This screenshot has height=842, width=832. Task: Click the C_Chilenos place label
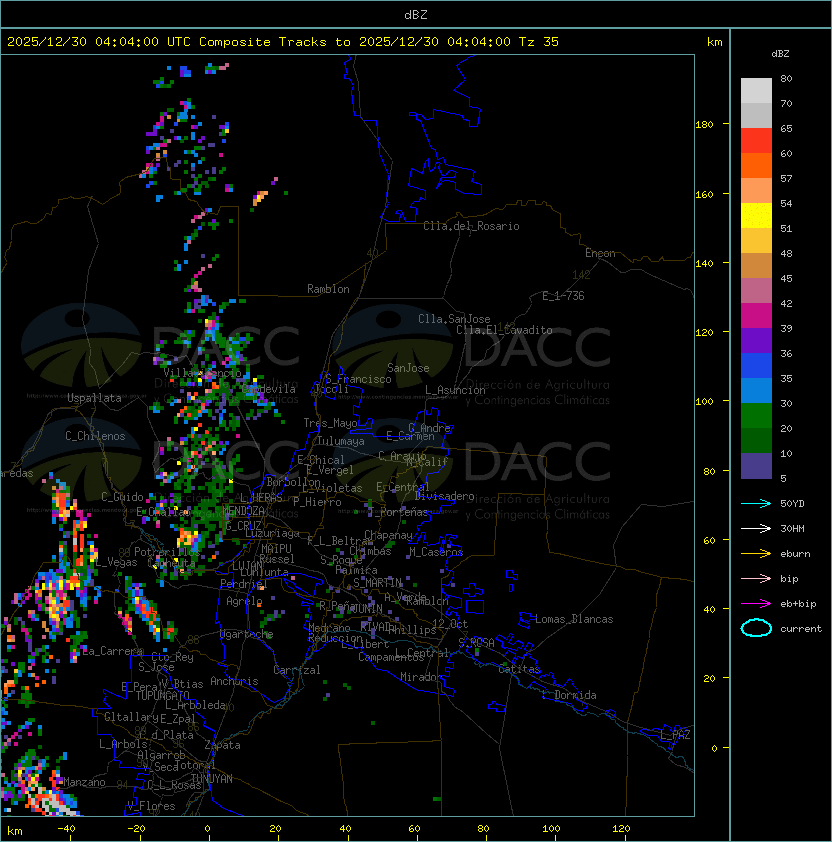95,436
